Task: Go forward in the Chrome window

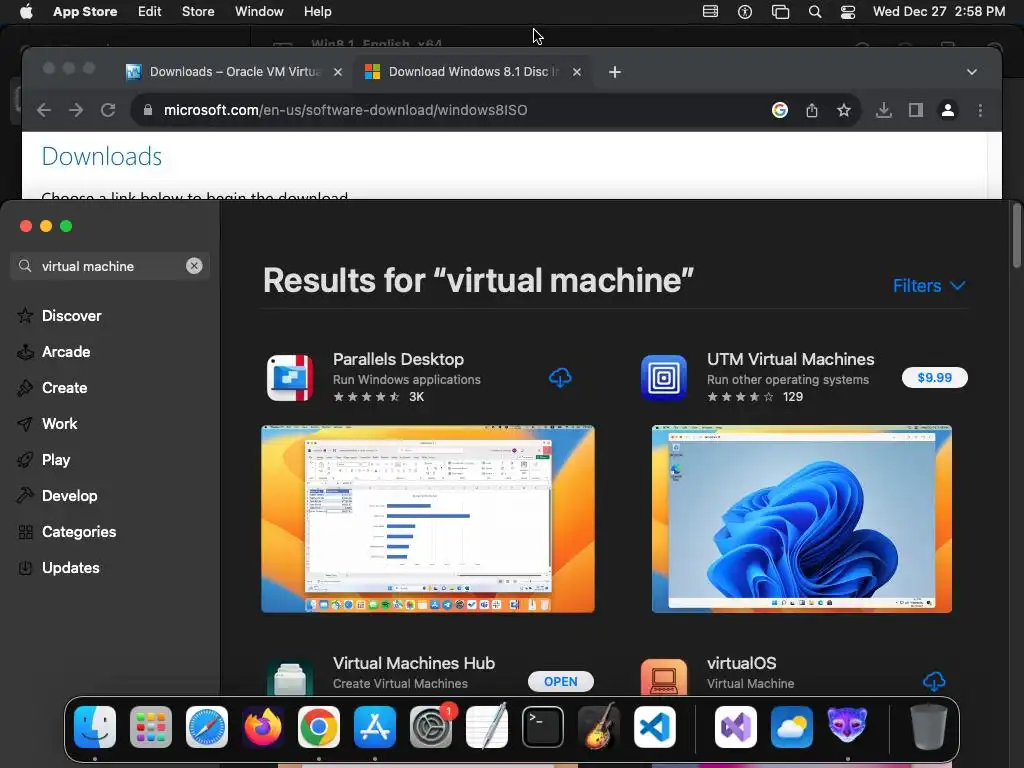Action: pos(76,110)
